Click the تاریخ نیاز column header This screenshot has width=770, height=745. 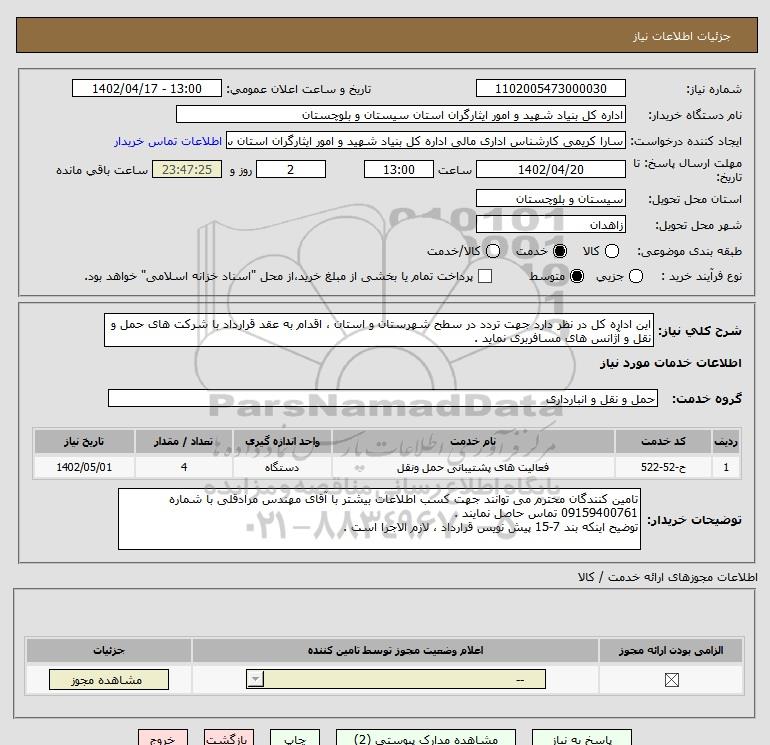84,441
